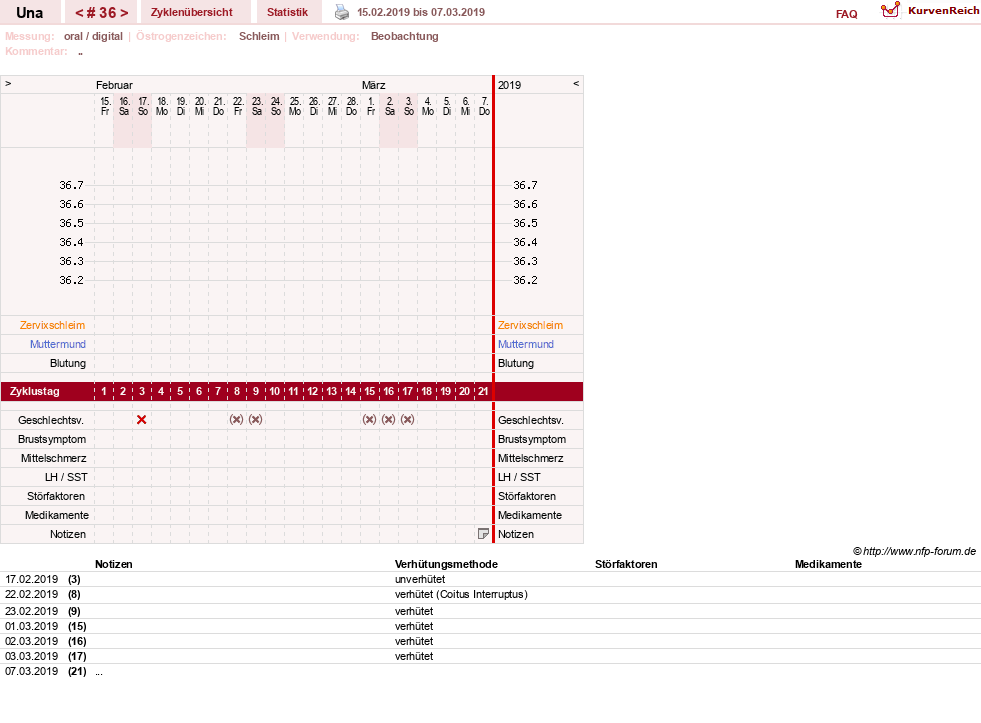Click the Schleim estrogen sign value

pyautogui.click(x=259, y=36)
